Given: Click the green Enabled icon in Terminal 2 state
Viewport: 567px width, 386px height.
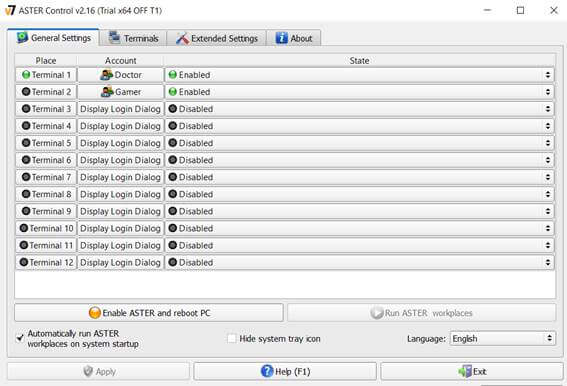Looking at the screenshot, I should point(173,92).
